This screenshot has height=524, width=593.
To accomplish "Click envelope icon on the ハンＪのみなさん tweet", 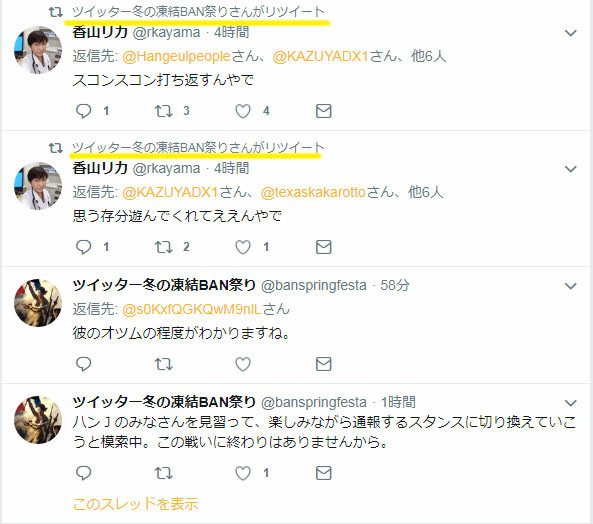I will pos(324,473).
